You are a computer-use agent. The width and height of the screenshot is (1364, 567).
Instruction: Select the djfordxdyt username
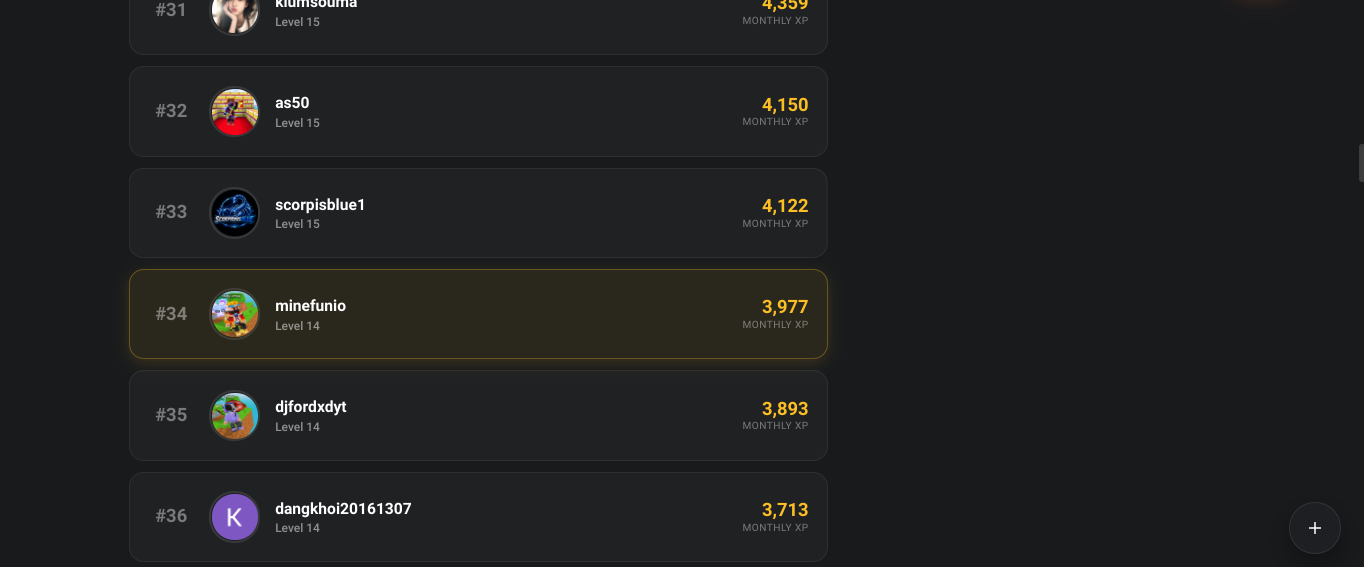[310, 407]
